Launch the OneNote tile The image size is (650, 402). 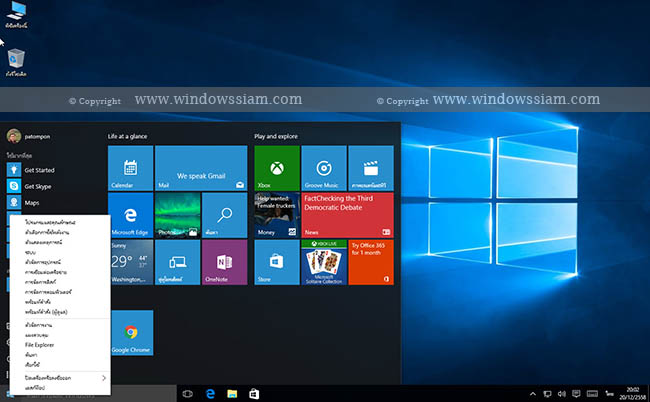(225, 262)
